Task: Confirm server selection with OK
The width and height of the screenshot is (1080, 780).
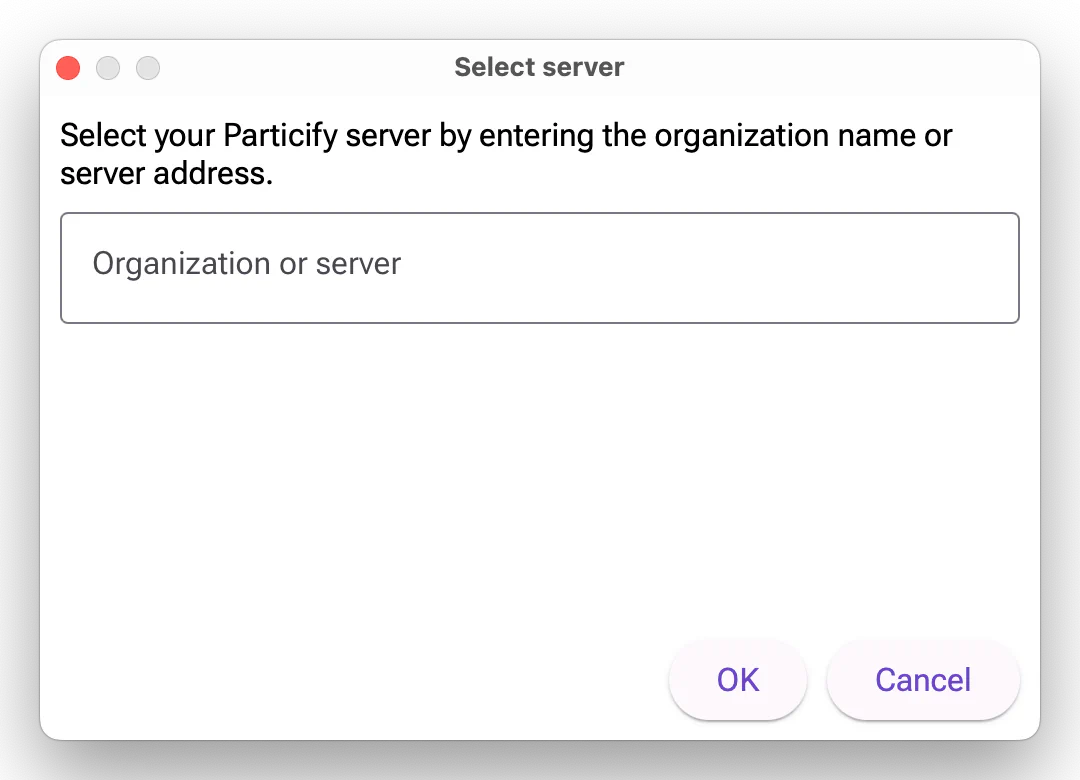Action: 738,680
